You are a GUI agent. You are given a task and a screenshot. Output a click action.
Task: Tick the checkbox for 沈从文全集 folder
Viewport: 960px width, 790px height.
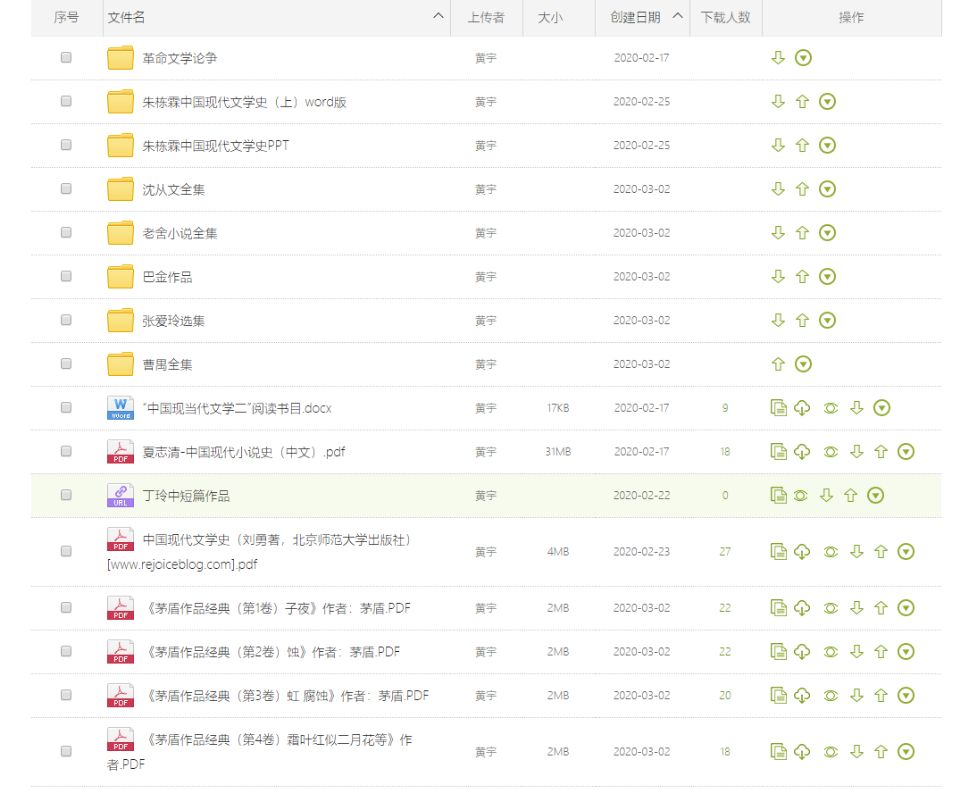(x=66, y=189)
